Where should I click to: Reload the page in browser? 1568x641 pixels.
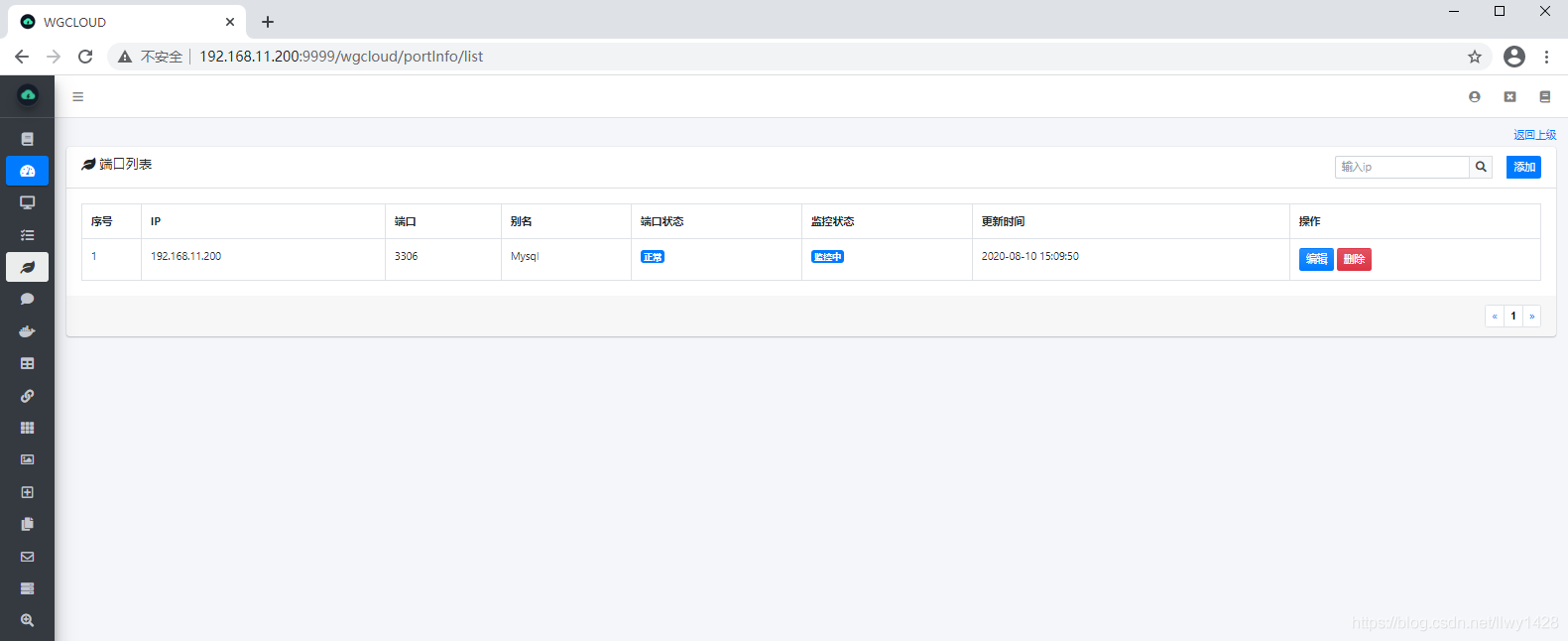coord(85,57)
